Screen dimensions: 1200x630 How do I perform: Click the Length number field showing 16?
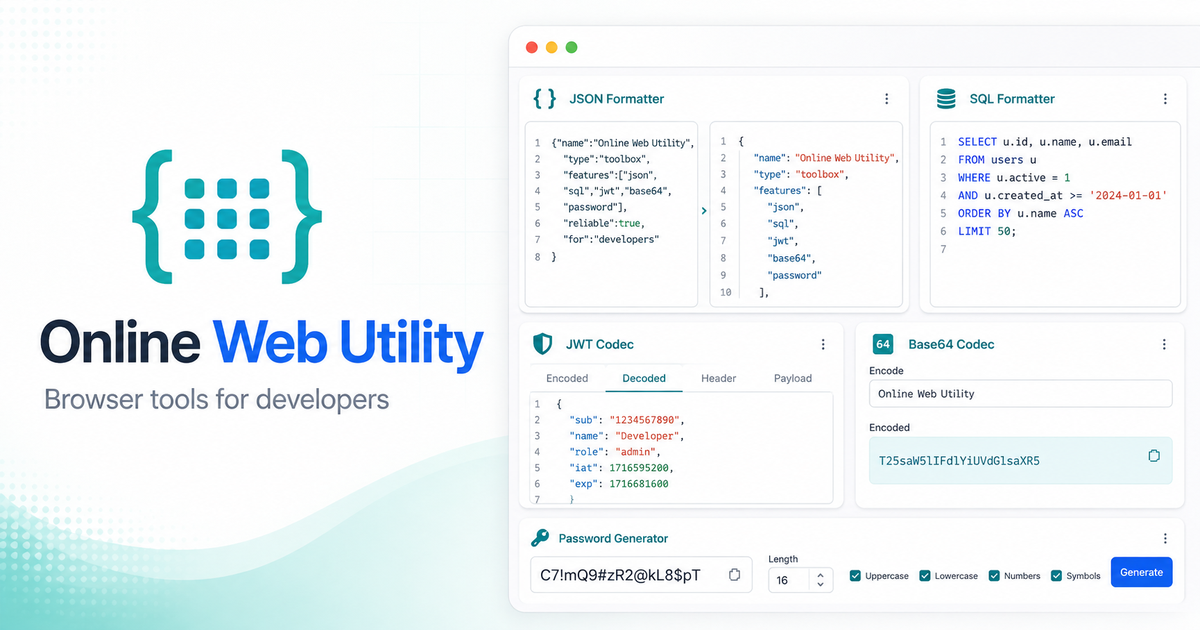point(800,580)
